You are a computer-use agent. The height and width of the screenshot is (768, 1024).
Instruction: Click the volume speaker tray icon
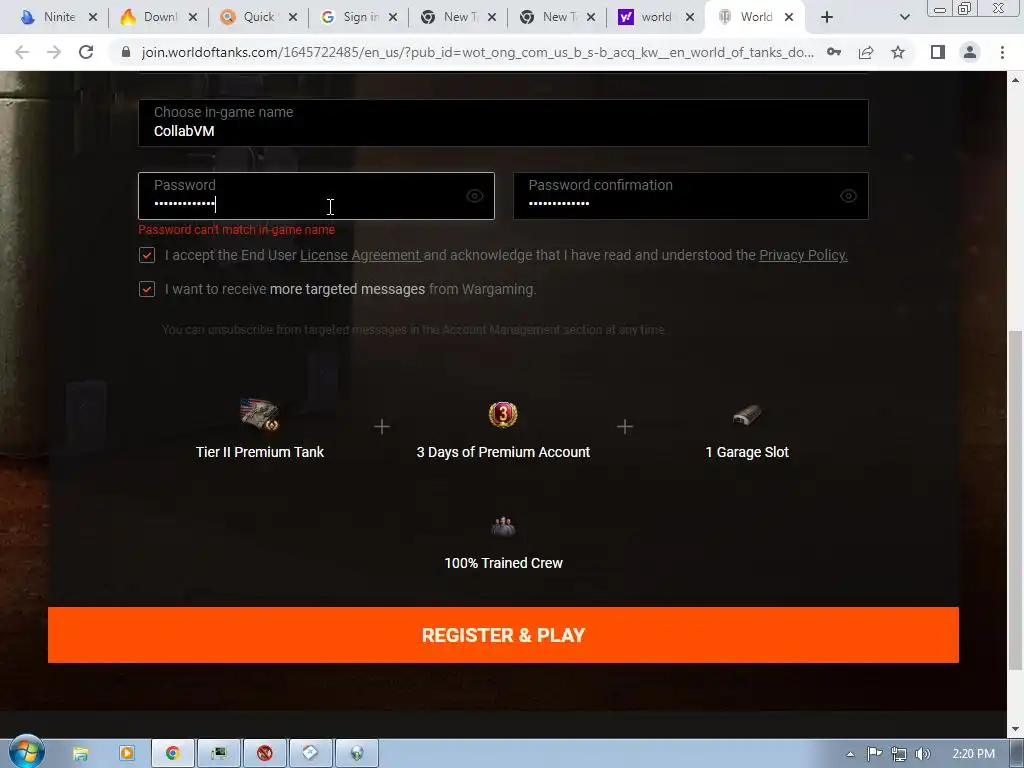(922, 754)
